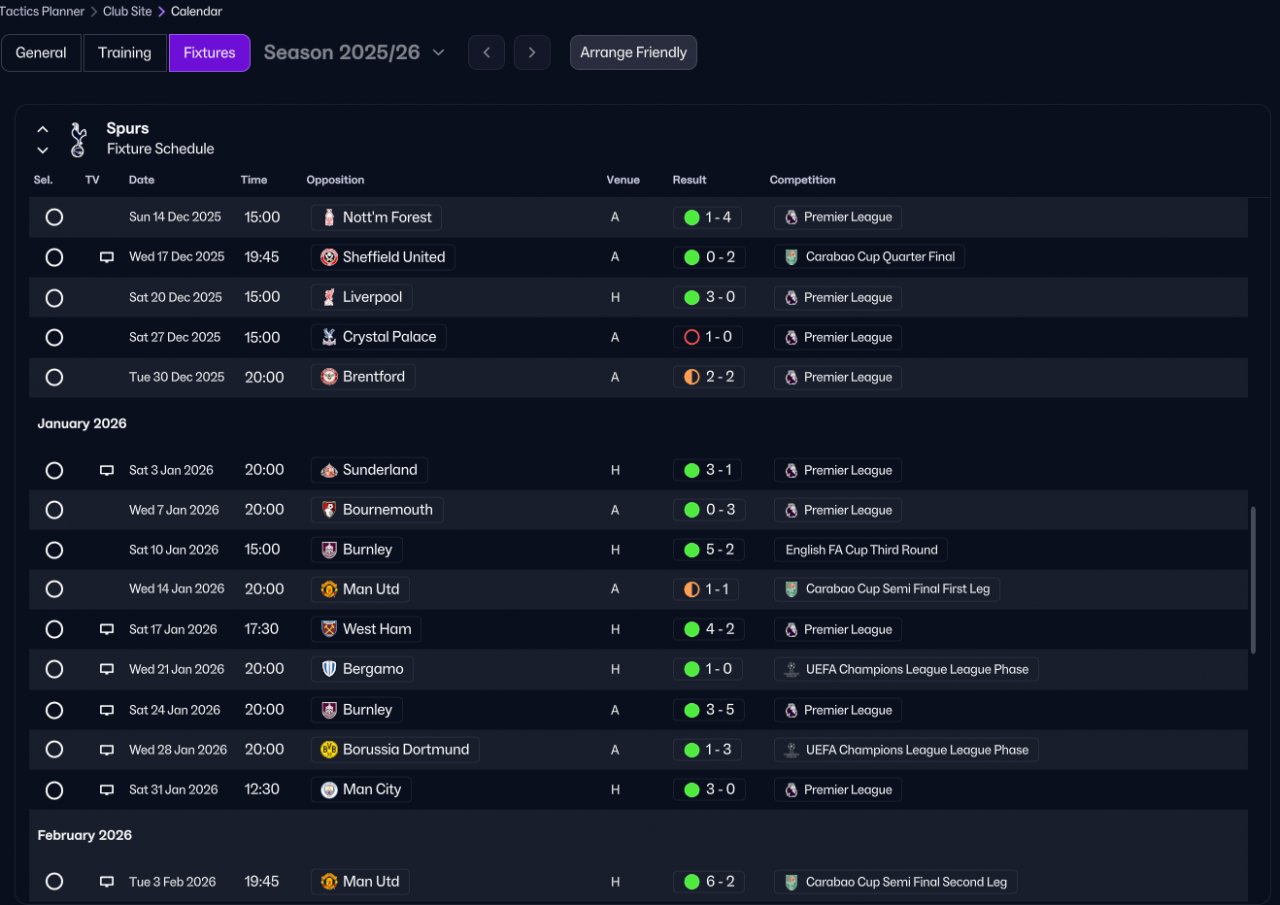The image size is (1280, 905).
Task: Click TV icon for Sunderland match
Action: click(x=107, y=470)
